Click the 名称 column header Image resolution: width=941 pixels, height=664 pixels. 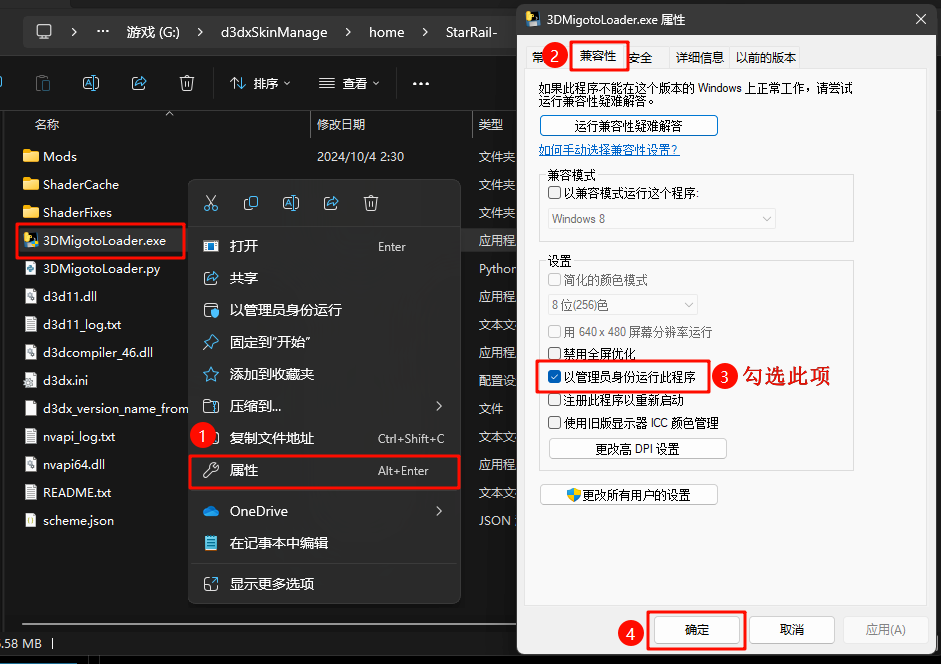(x=47, y=125)
